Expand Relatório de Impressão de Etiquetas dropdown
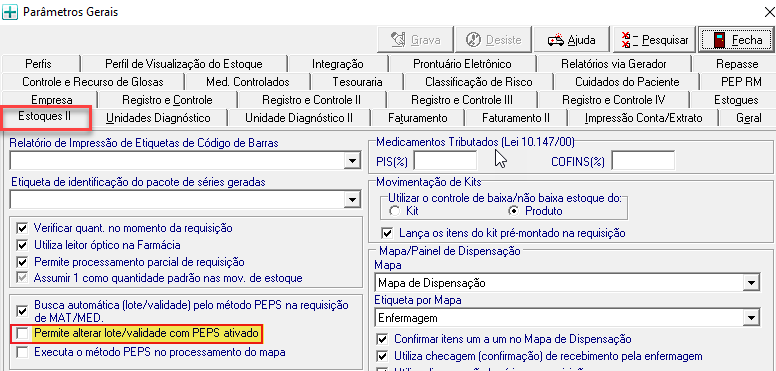This screenshot has height=371, width=776. pos(352,161)
